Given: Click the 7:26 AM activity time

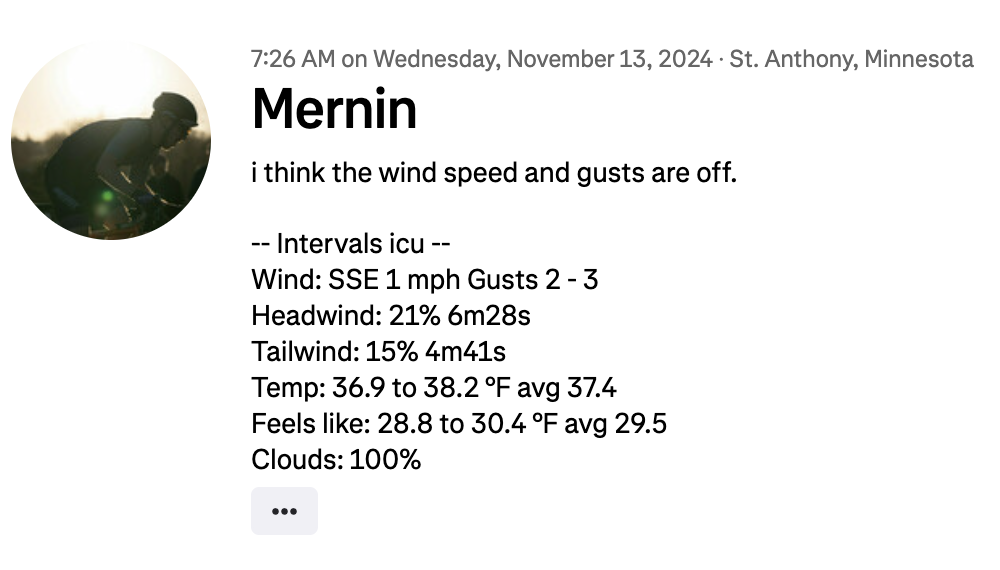Looking at the screenshot, I should (x=292, y=59).
